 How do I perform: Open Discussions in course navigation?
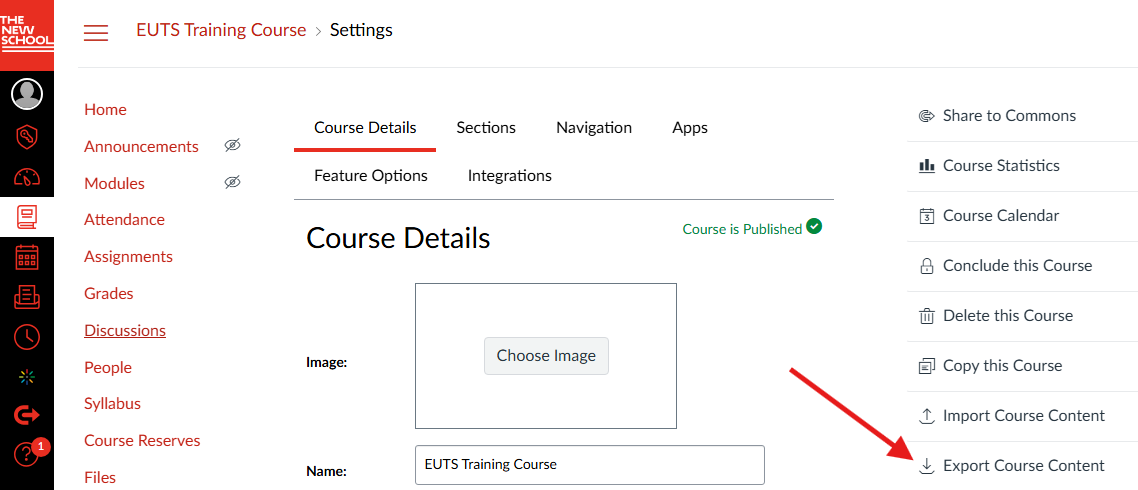point(125,330)
